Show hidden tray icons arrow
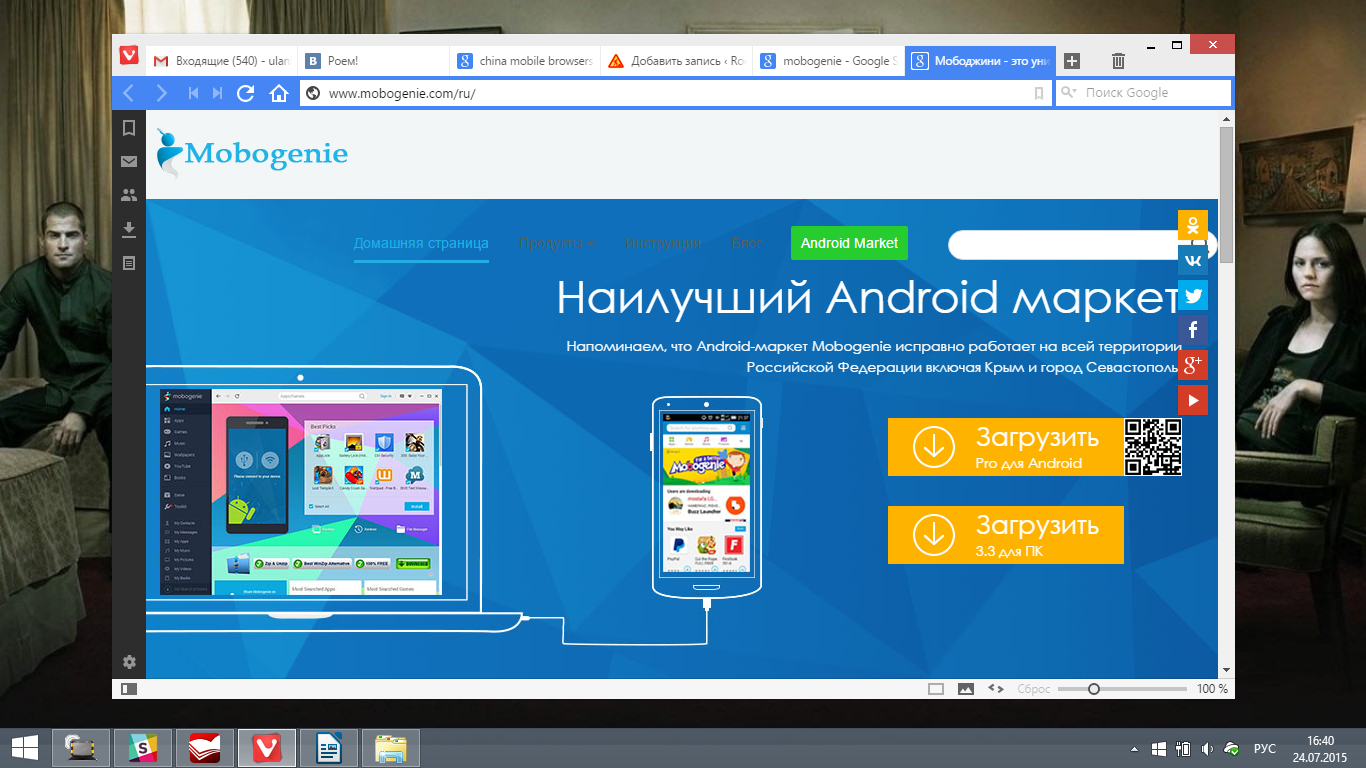This screenshot has height=768, width=1366. click(1134, 748)
